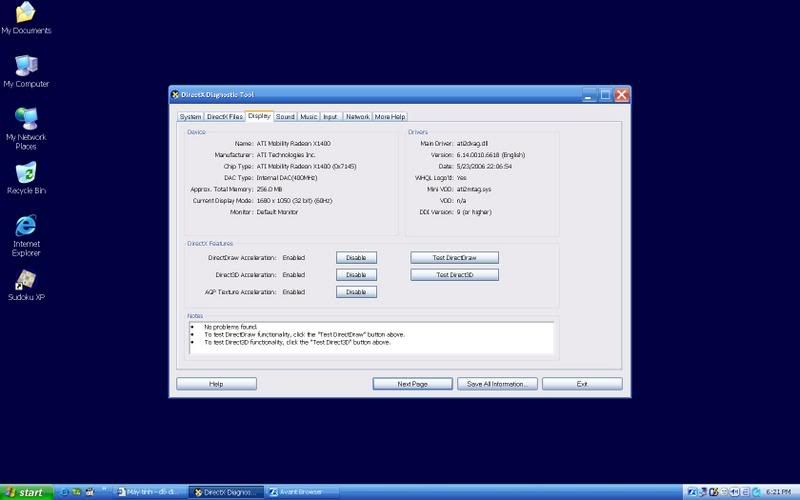
Task: Click the driver version '6.14.0010.6618 (English)'
Action: point(491,155)
